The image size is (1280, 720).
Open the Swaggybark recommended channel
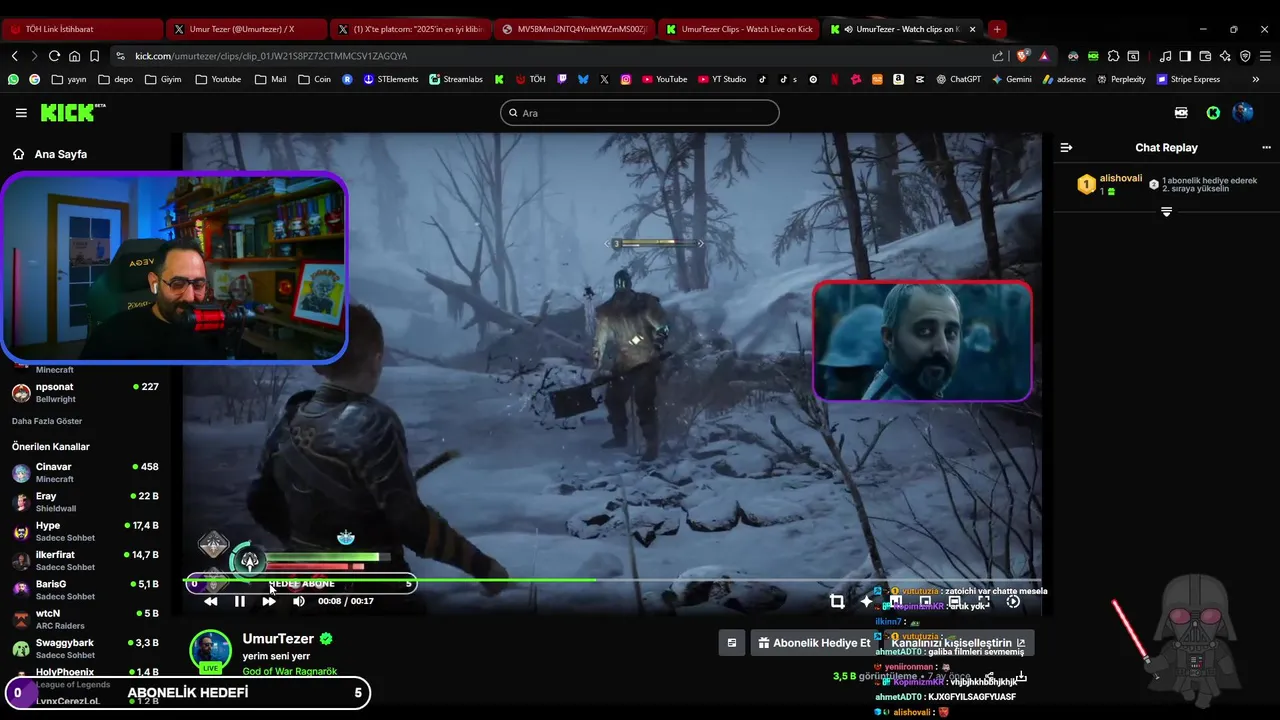(x=85, y=648)
